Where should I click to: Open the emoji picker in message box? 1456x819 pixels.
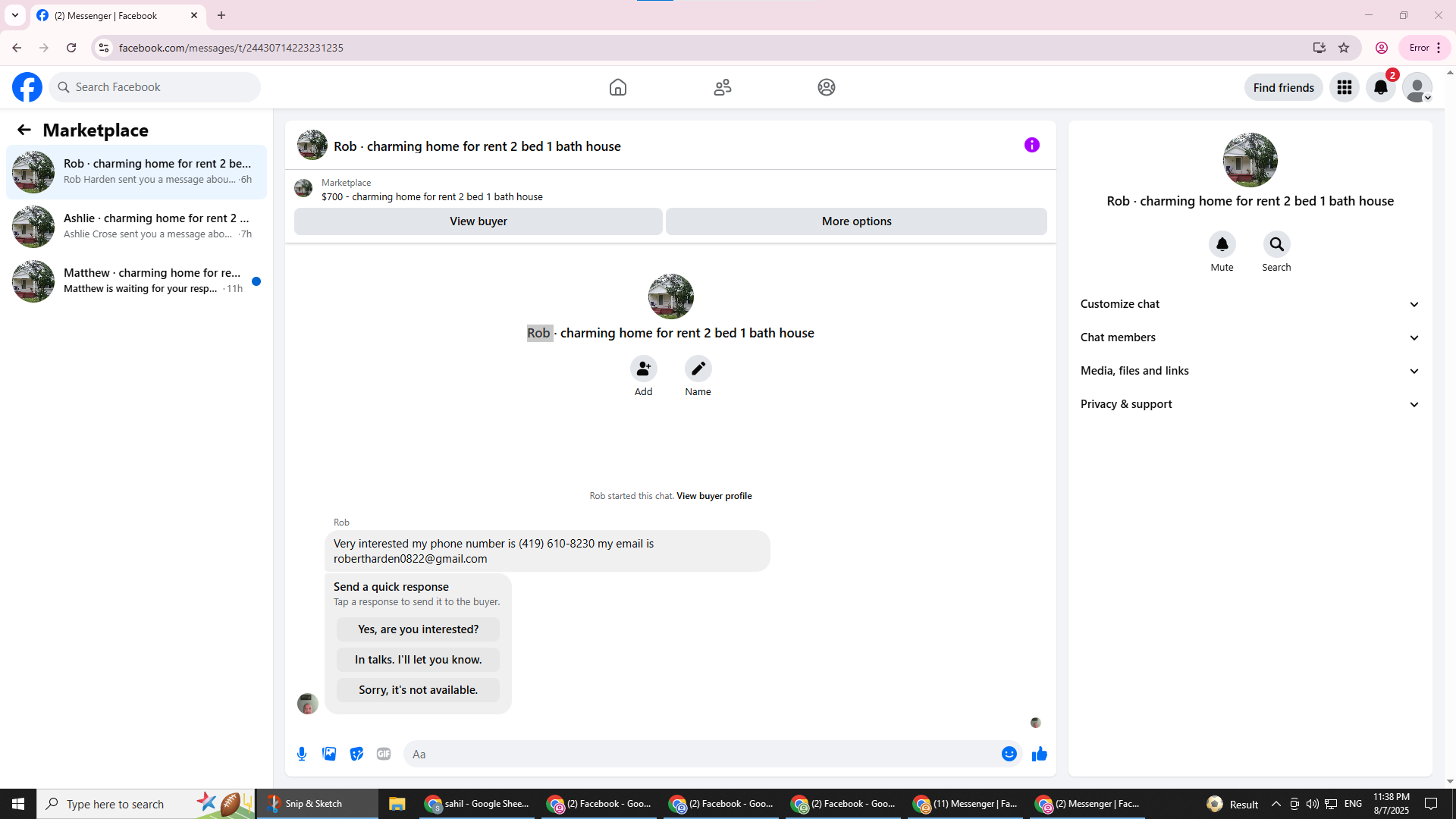click(1009, 754)
